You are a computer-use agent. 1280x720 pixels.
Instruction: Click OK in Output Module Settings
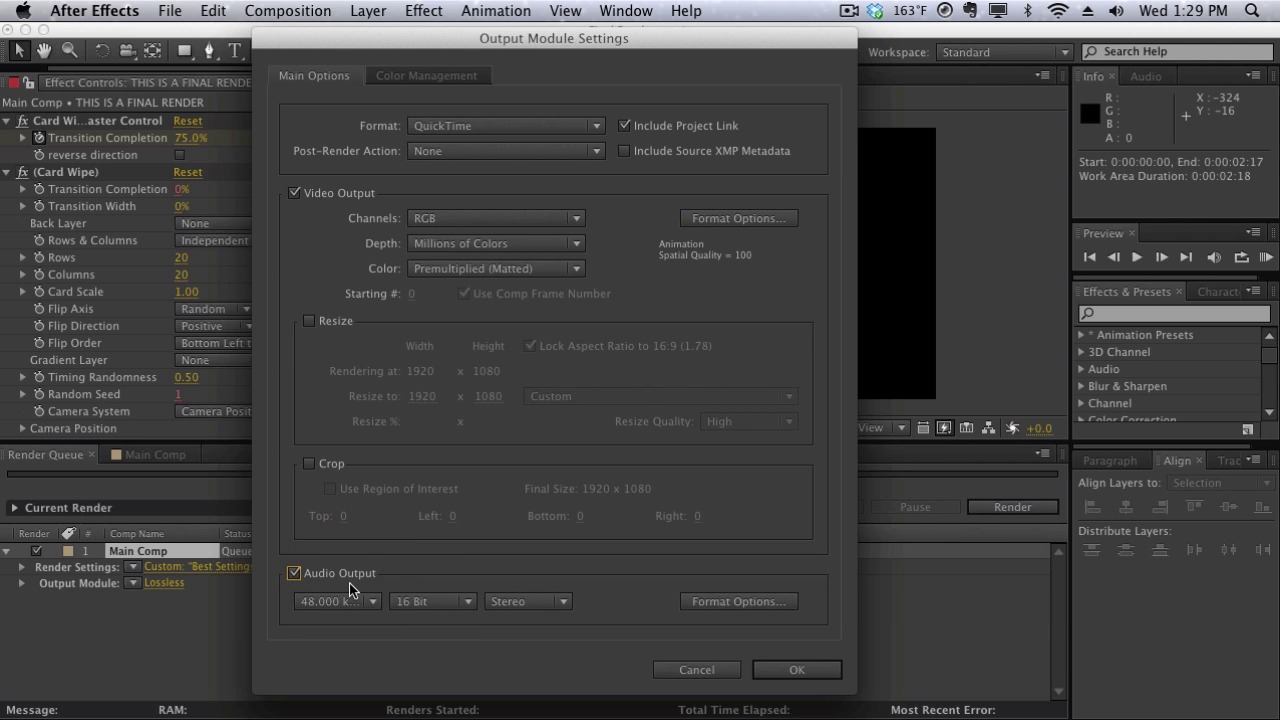click(x=797, y=670)
